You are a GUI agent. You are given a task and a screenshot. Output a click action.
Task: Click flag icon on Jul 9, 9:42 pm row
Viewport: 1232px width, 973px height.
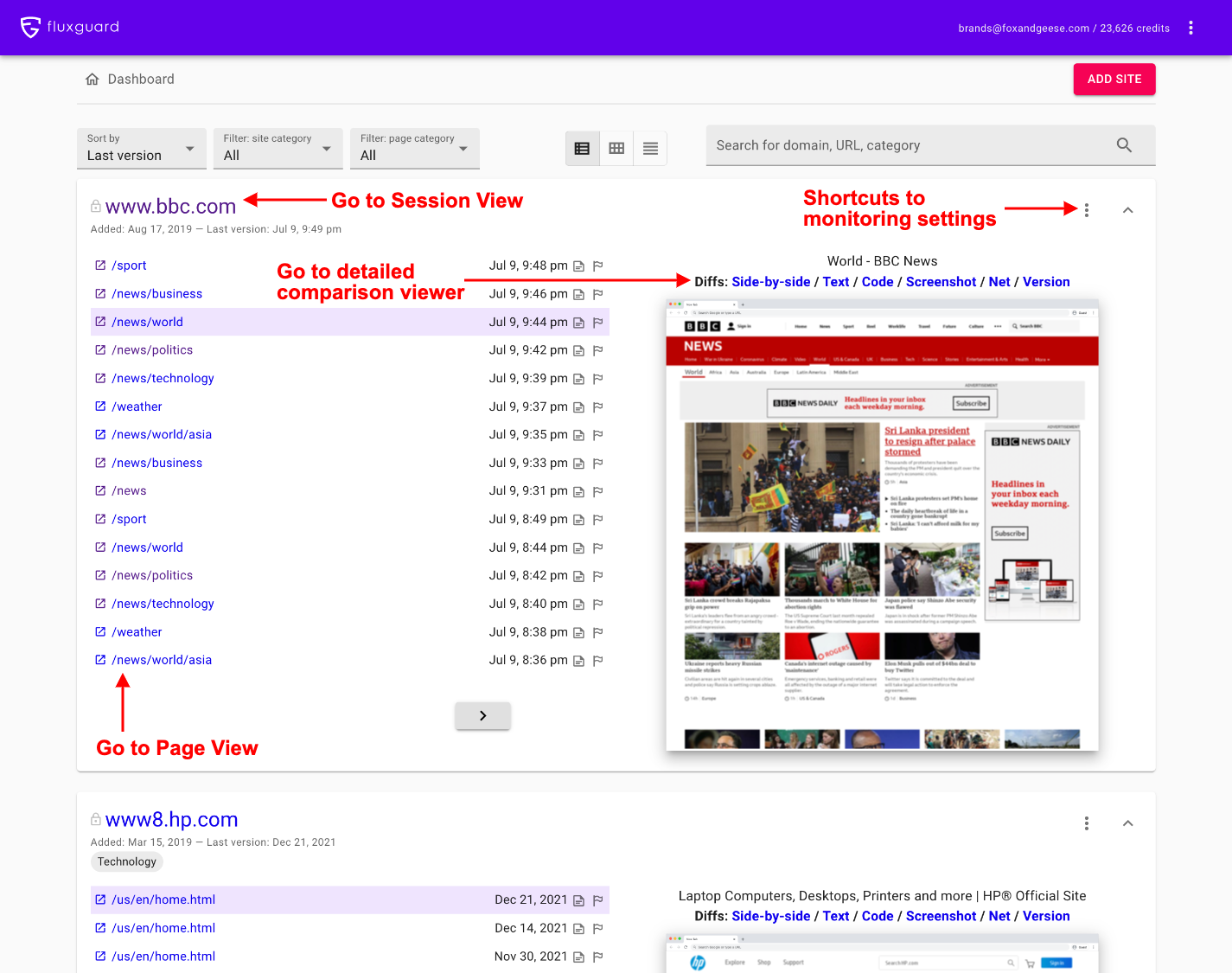[x=597, y=351]
